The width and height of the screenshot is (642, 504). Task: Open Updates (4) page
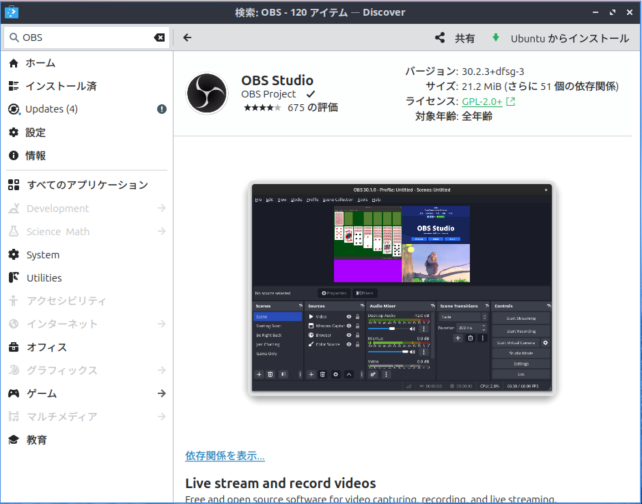(87, 109)
